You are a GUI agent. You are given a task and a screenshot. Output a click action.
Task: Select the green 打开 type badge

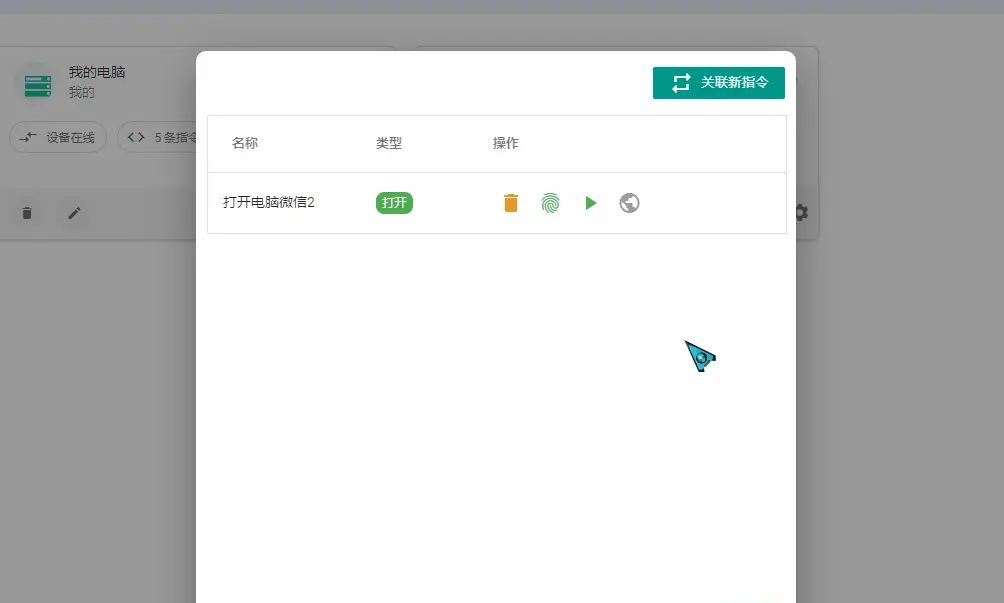(393, 202)
